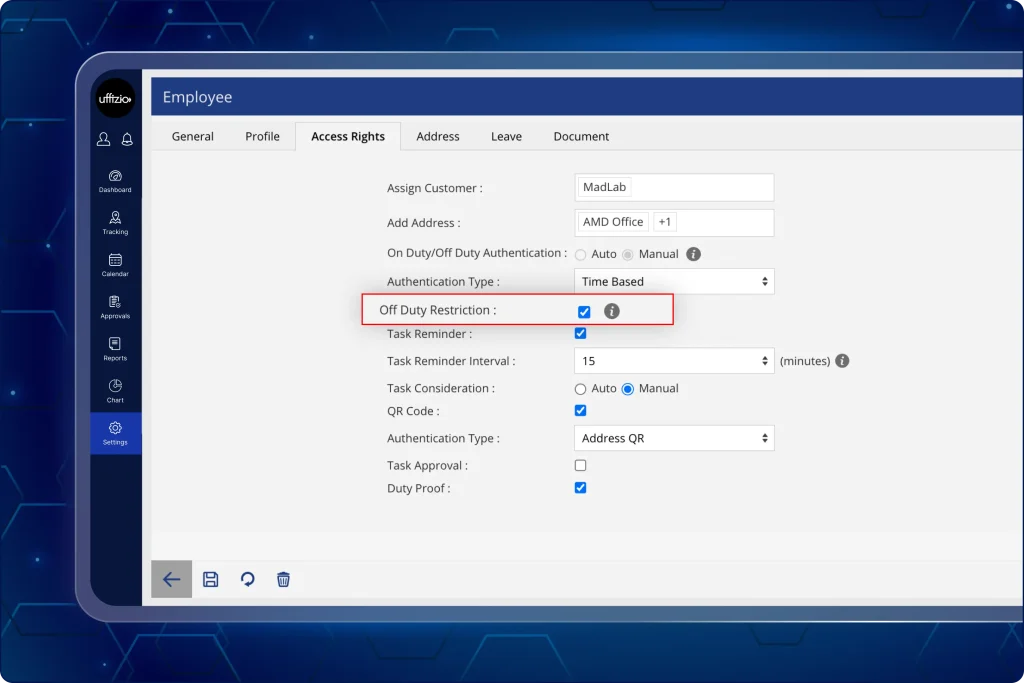Toggle QR Code checkbox

click(x=580, y=410)
